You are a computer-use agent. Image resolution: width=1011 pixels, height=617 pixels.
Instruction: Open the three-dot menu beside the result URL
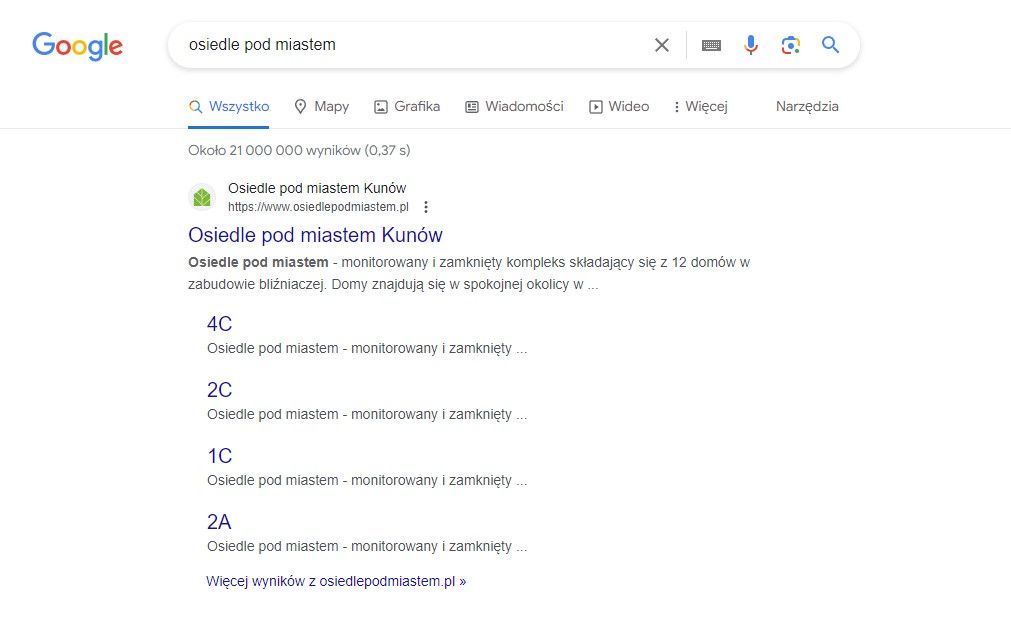426,207
